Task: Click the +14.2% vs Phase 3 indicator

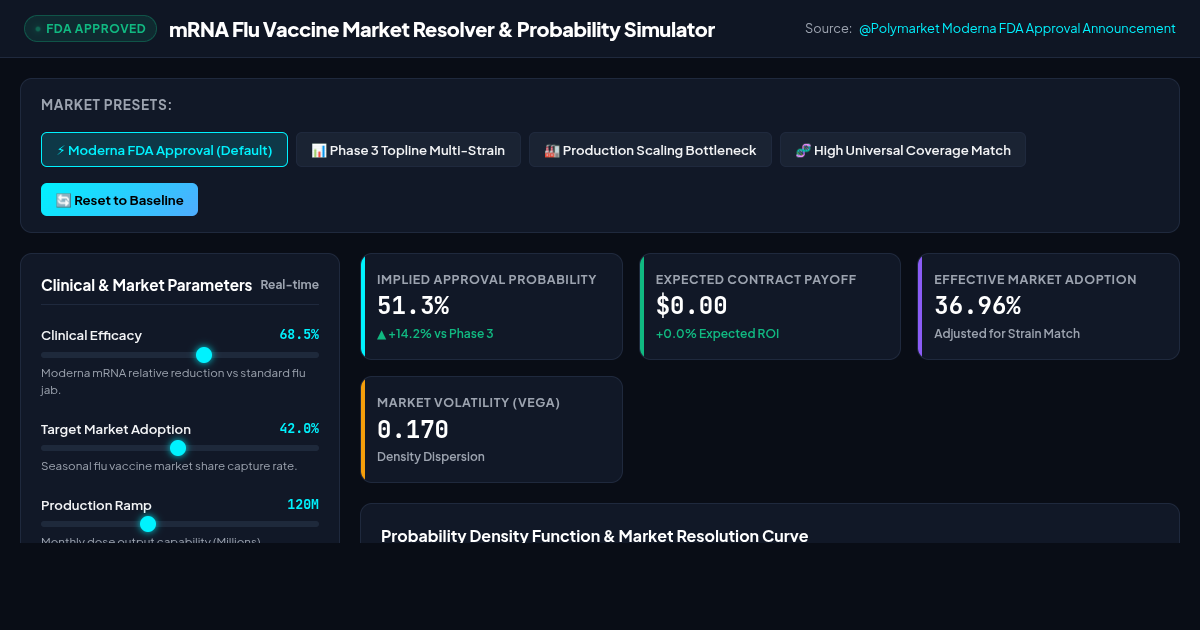Action: 435,334
